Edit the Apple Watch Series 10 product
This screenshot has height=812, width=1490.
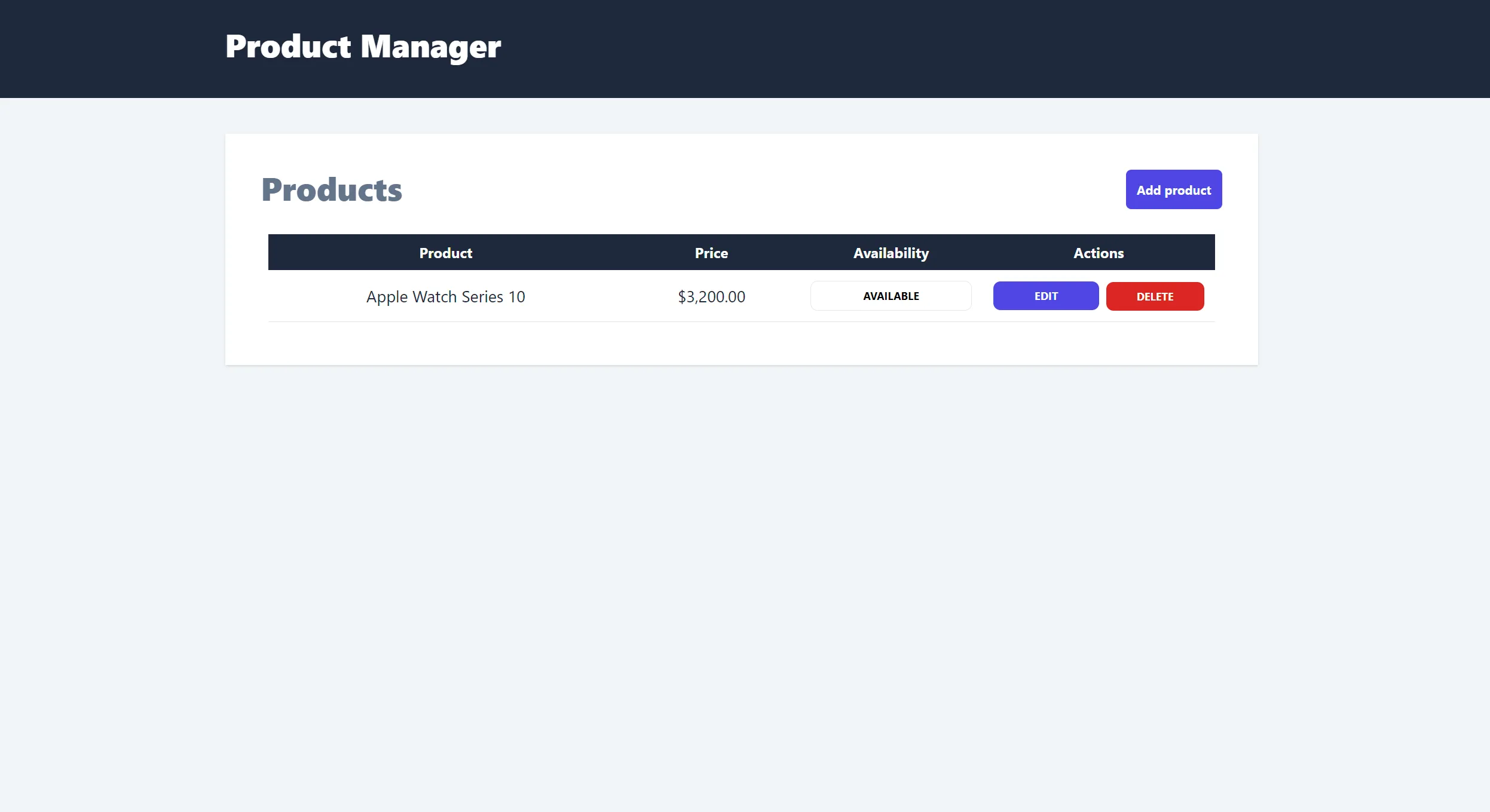coord(1045,296)
